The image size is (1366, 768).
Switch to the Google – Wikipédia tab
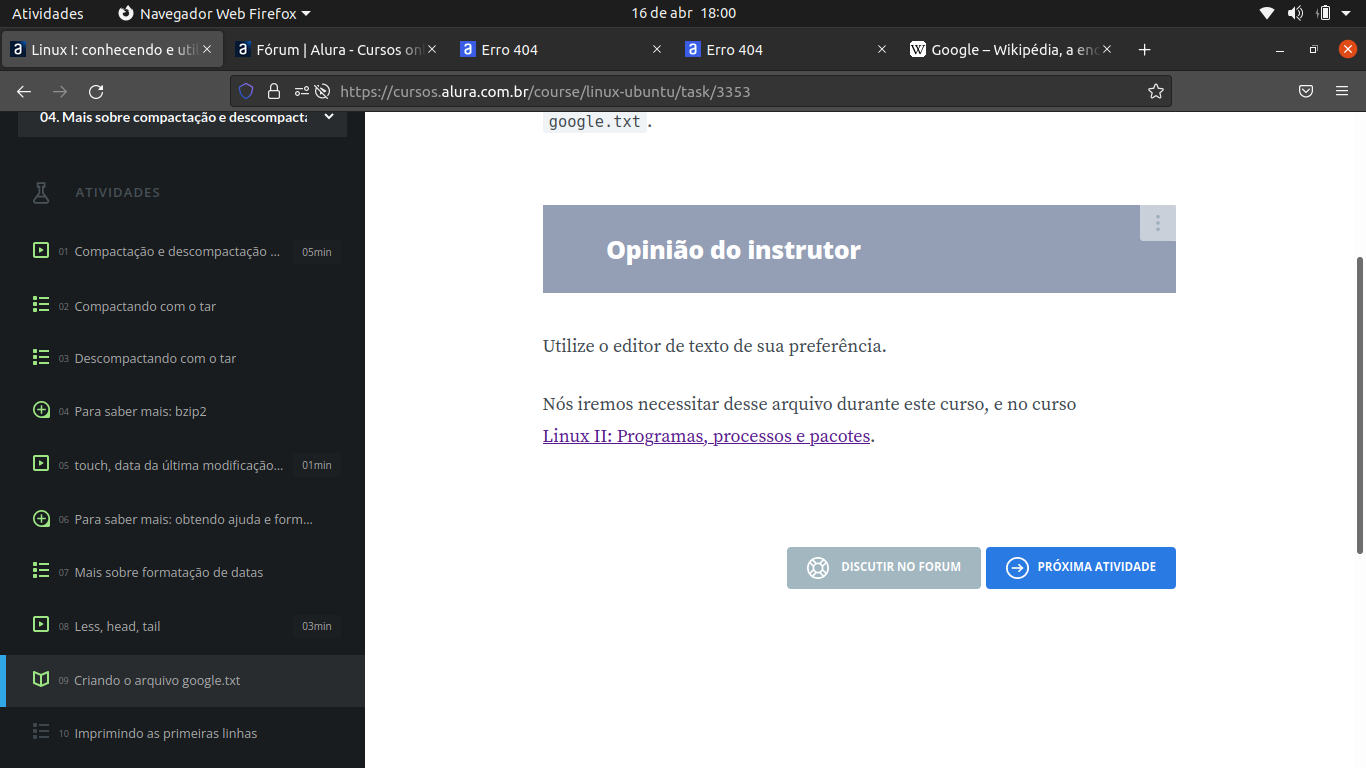coord(1012,49)
